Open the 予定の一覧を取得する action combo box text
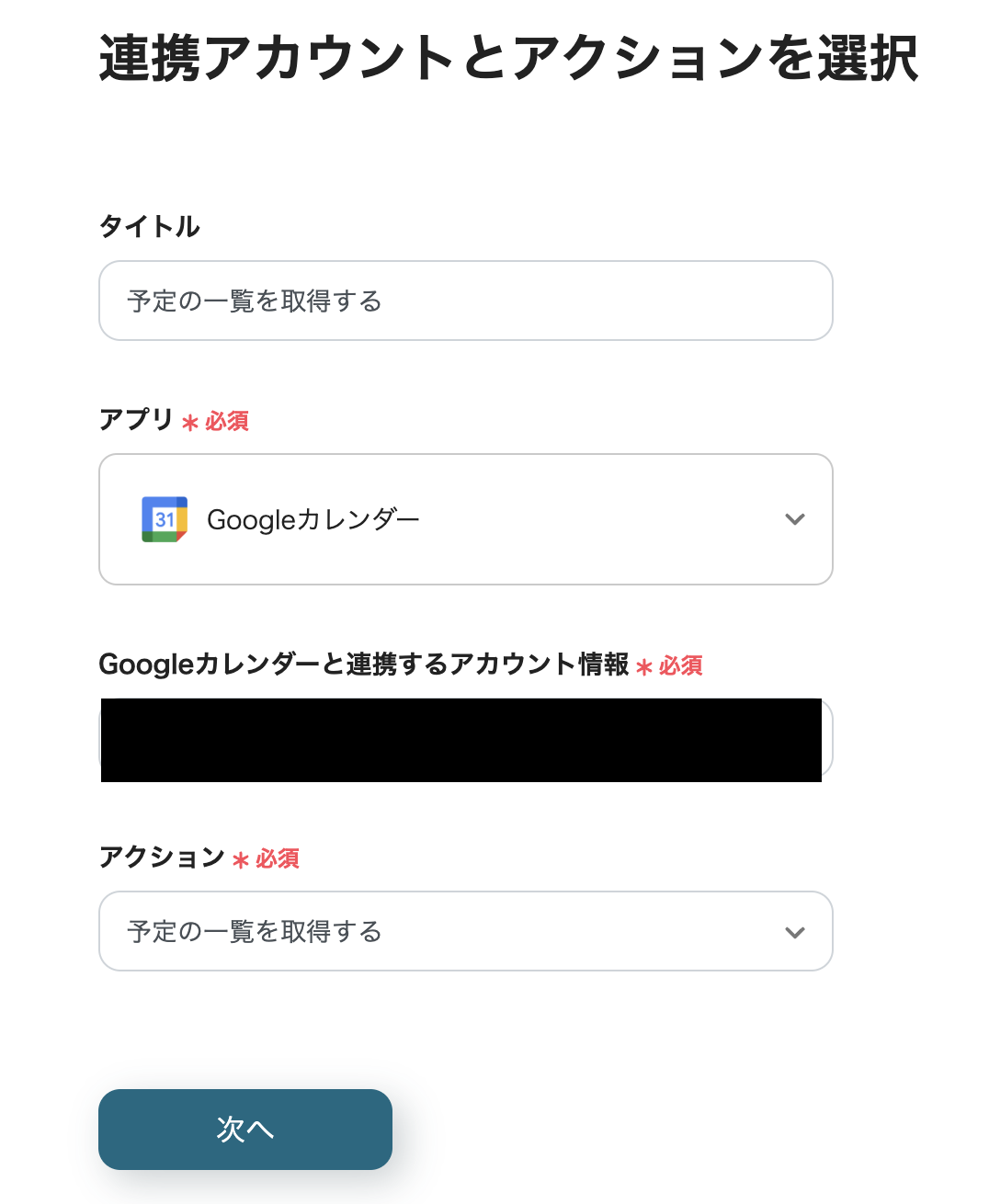989x1204 pixels. (x=255, y=932)
